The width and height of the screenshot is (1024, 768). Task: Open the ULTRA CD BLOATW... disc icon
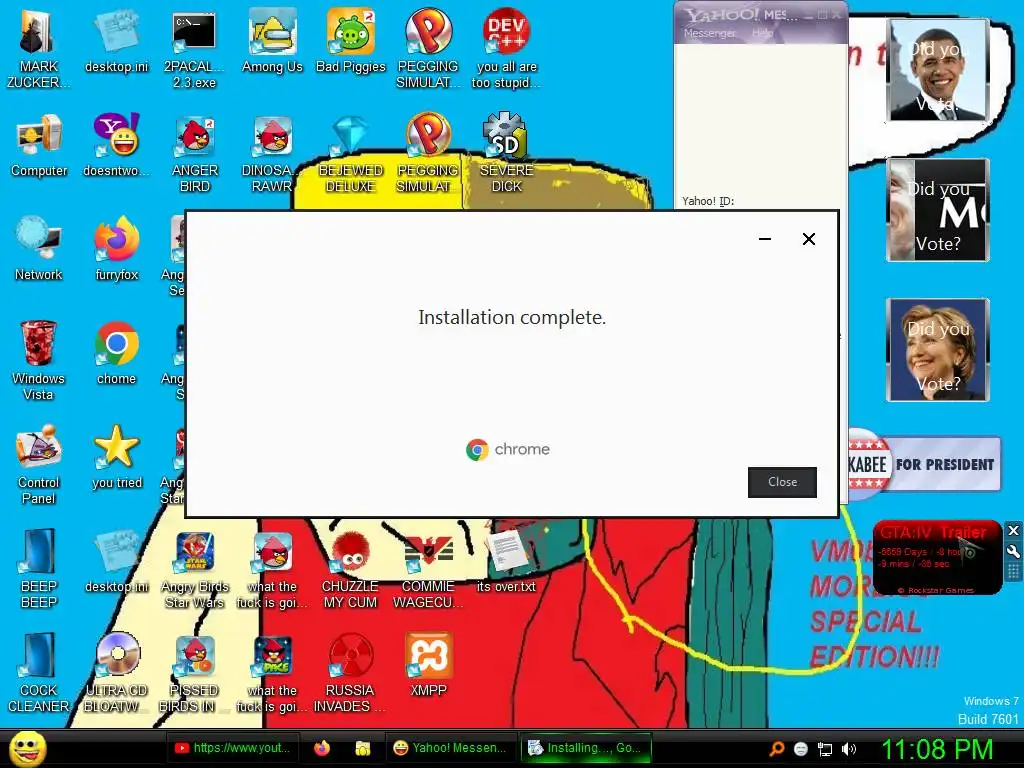(117, 673)
